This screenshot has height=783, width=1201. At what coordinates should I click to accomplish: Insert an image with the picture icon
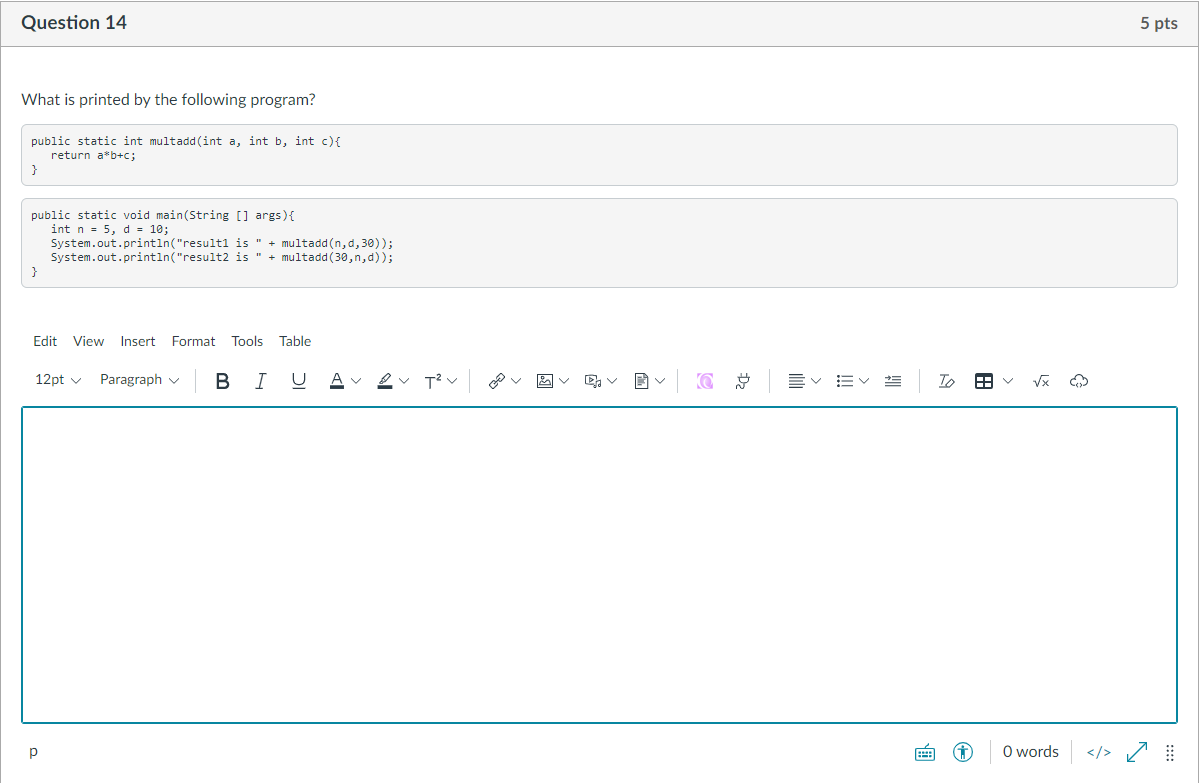coord(545,380)
